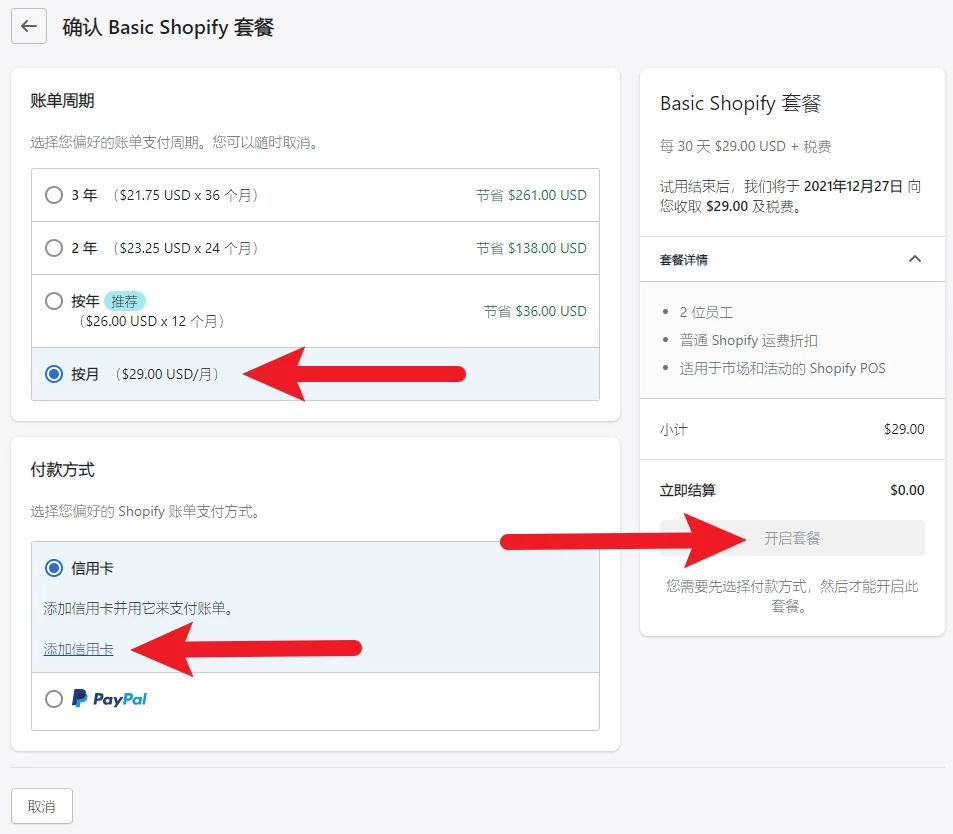The width and height of the screenshot is (953, 834).
Task: Click the 账单周期 section heading
Action: 63,100
